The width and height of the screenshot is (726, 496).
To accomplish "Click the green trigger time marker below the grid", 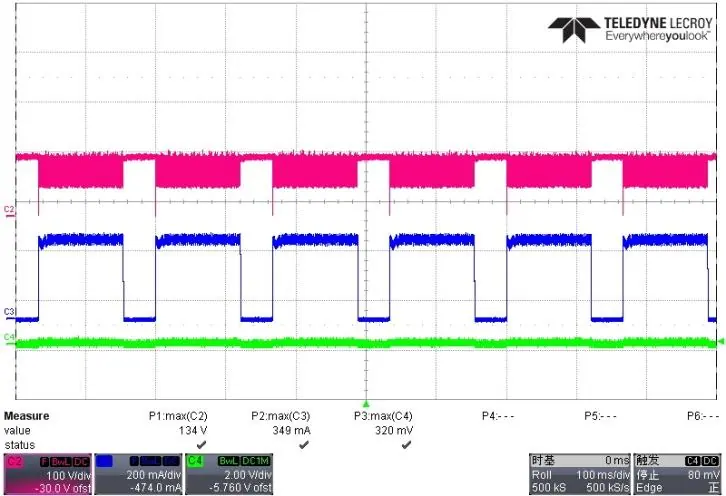I will coord(366,404).
